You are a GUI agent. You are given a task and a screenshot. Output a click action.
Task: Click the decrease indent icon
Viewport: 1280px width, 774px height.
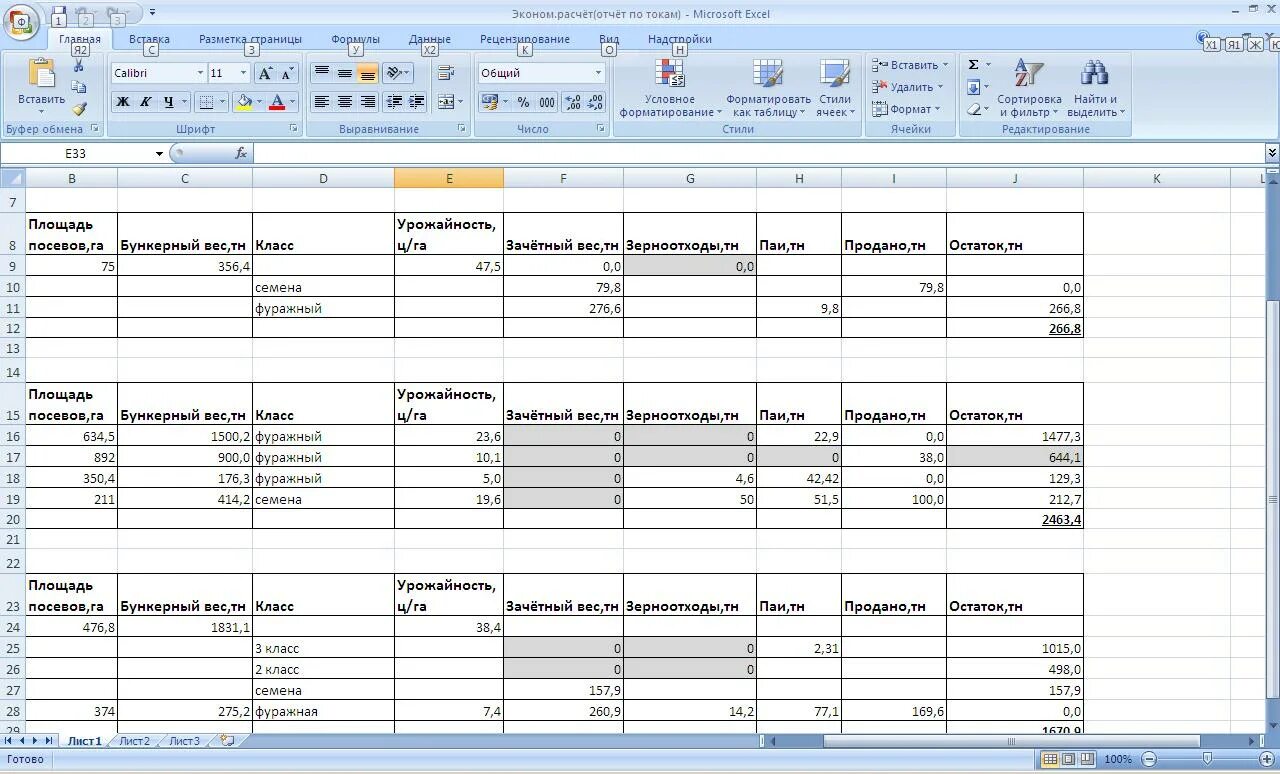(394, 102)
